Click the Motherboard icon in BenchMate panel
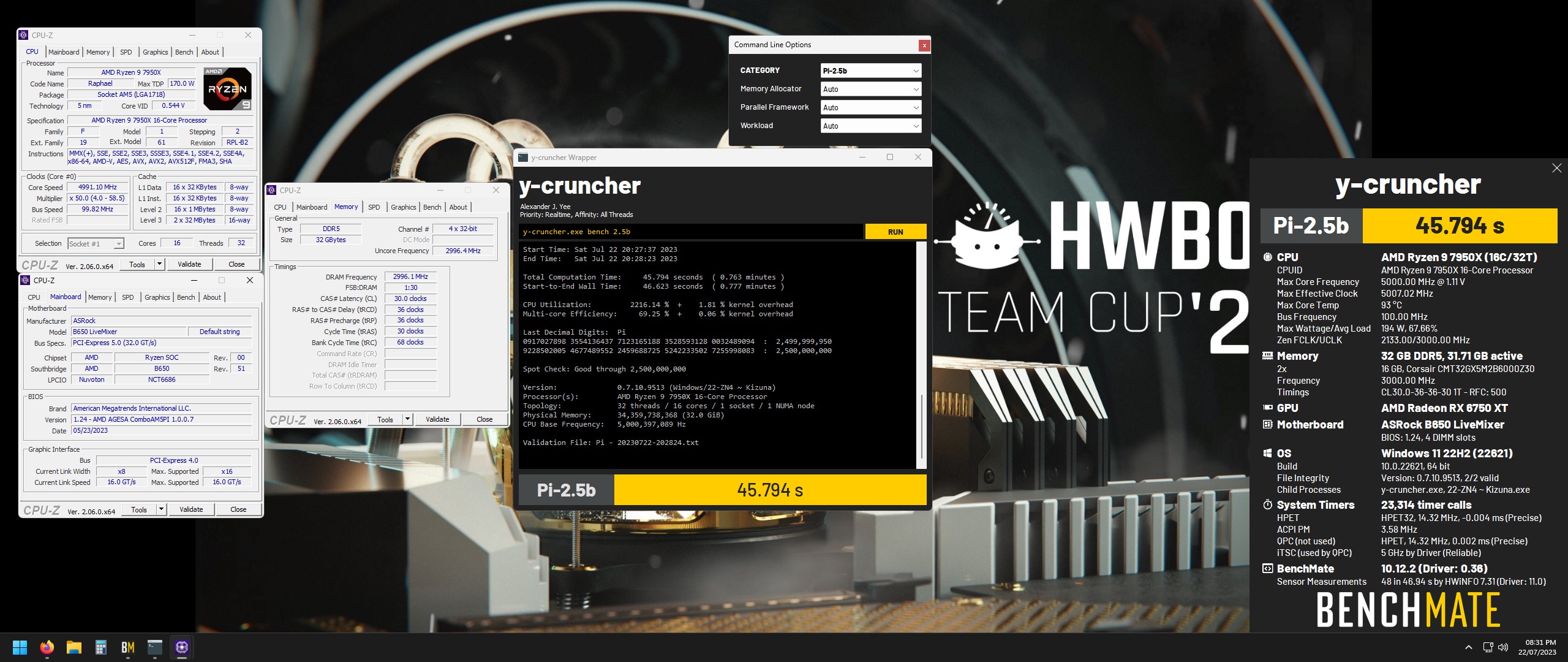1568x662 pixels. [x=1268, y=424]
